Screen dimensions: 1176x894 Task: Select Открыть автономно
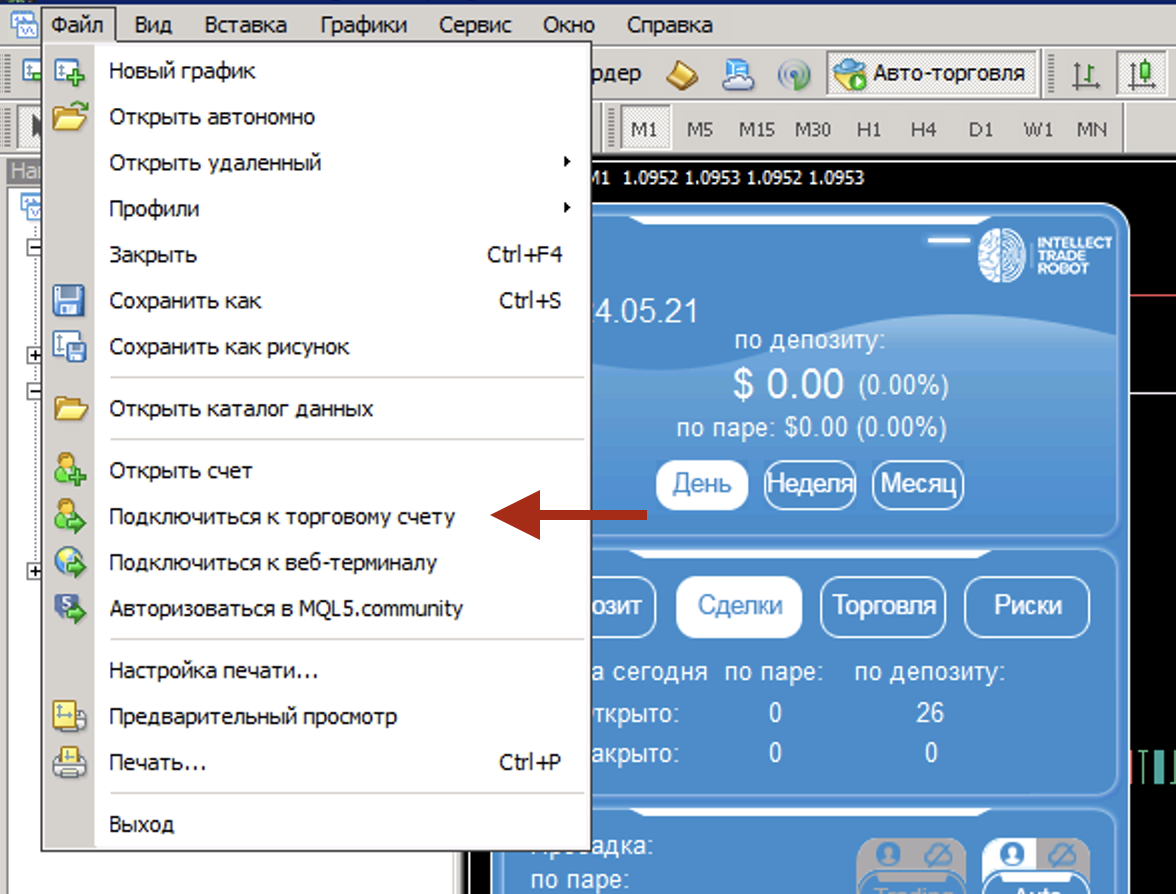click(x=316, y=117)
